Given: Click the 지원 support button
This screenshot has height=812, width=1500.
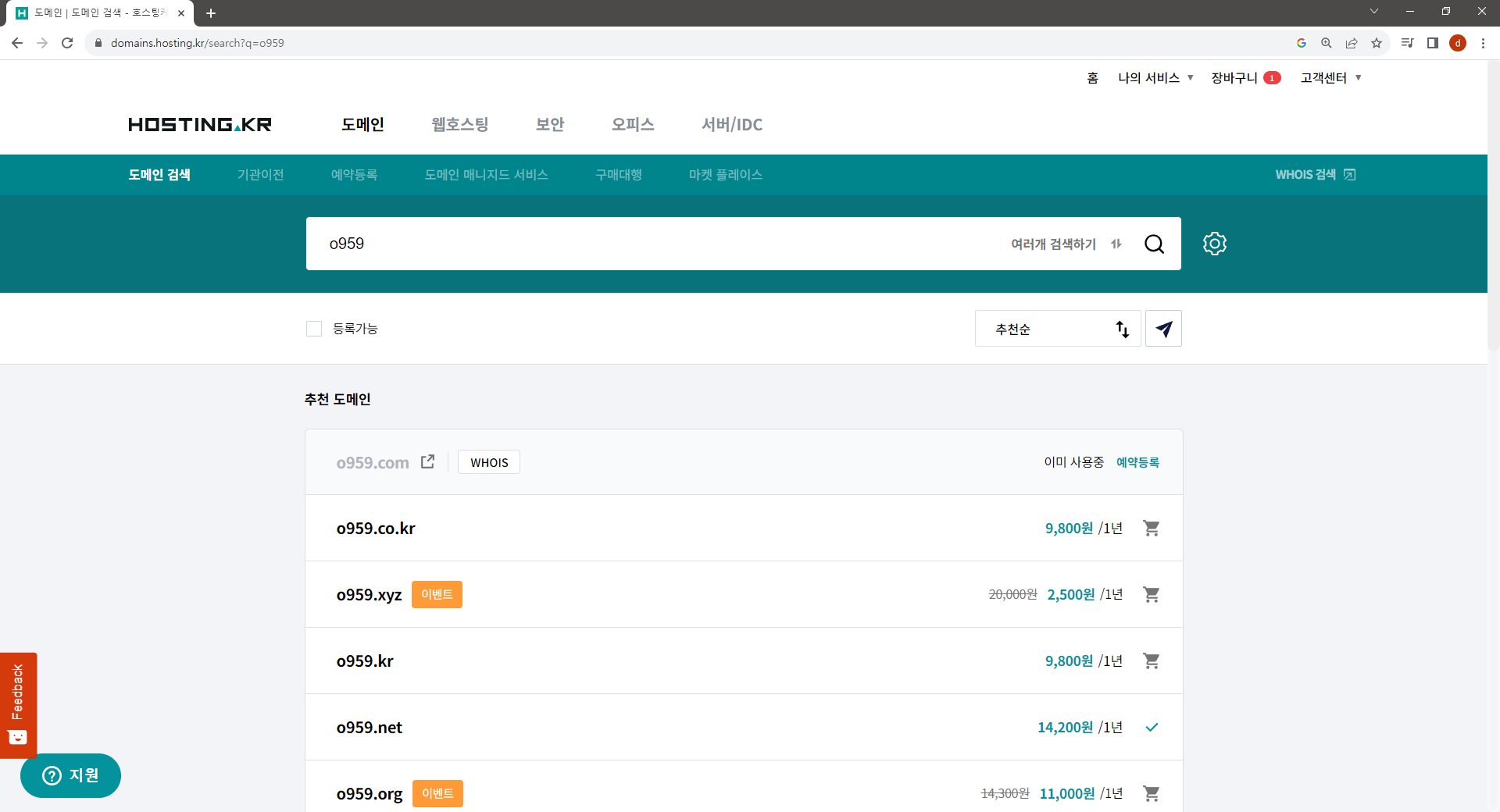Looking at the screenshot, I should tap(71, 775).
